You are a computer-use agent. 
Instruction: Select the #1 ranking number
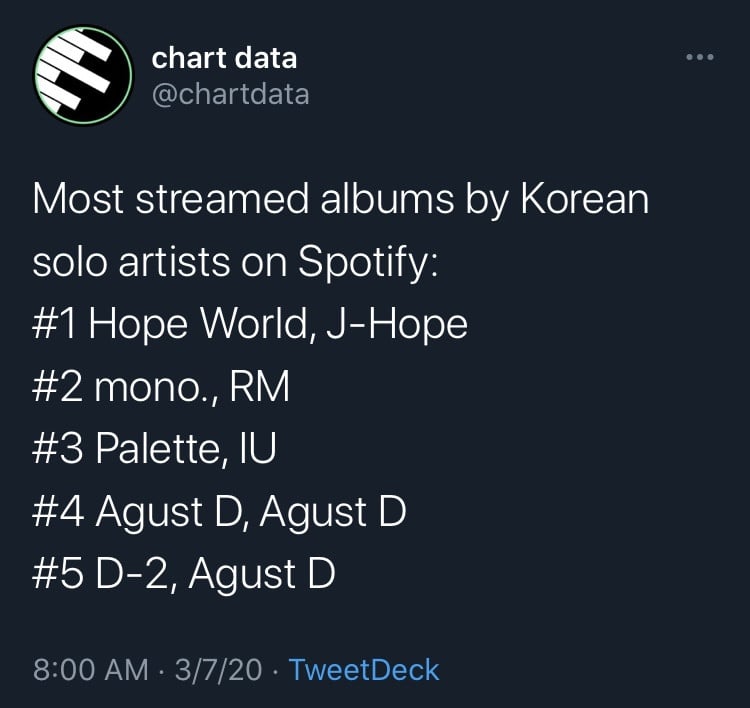pos(54,324)
